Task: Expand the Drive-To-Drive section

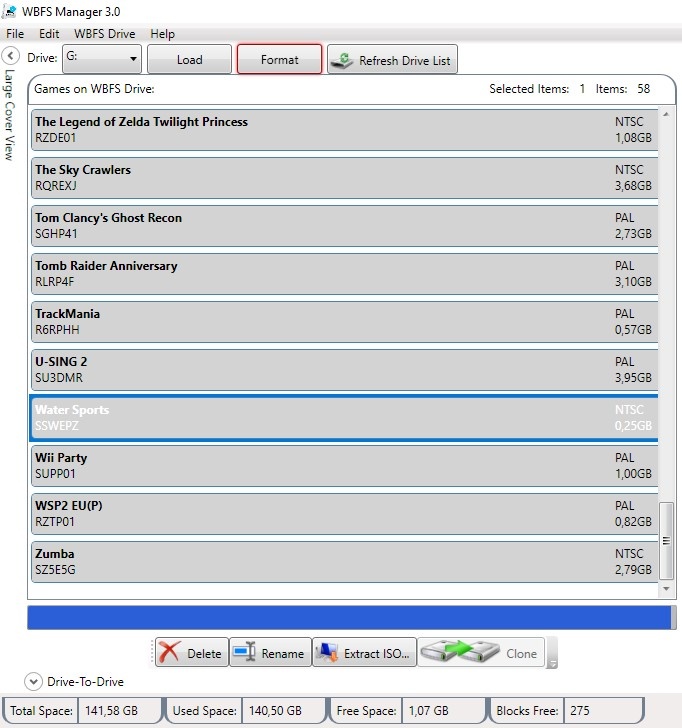Action: click(x=34, y=682)
